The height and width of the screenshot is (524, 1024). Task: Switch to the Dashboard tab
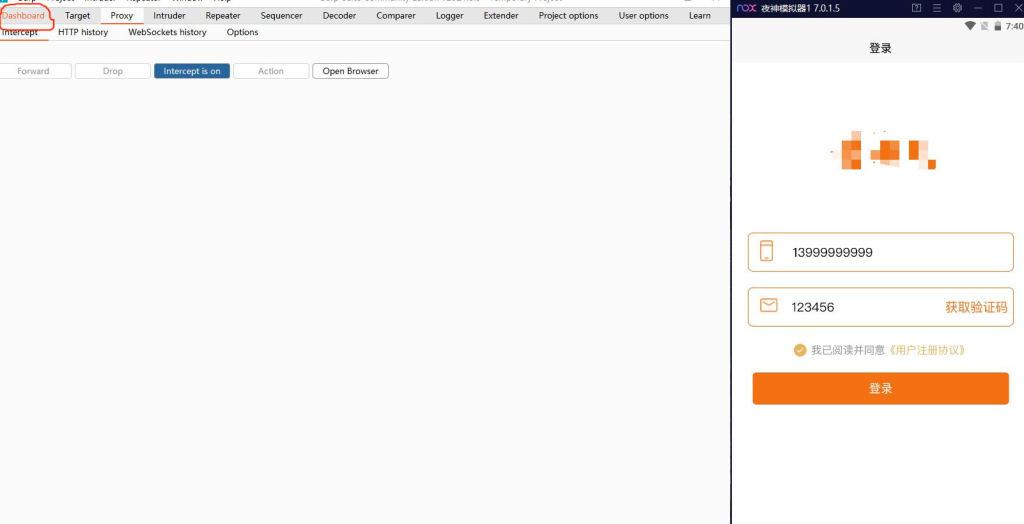[x=24, y=16]
